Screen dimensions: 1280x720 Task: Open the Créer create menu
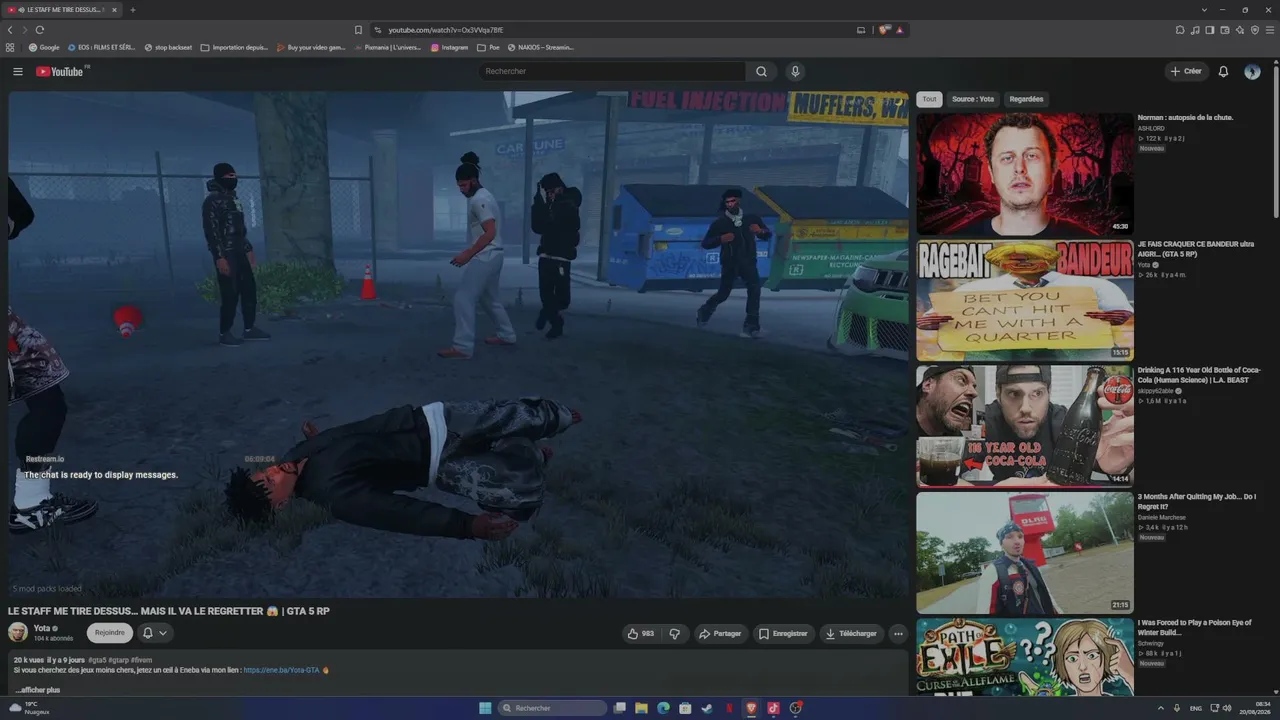1186,72
